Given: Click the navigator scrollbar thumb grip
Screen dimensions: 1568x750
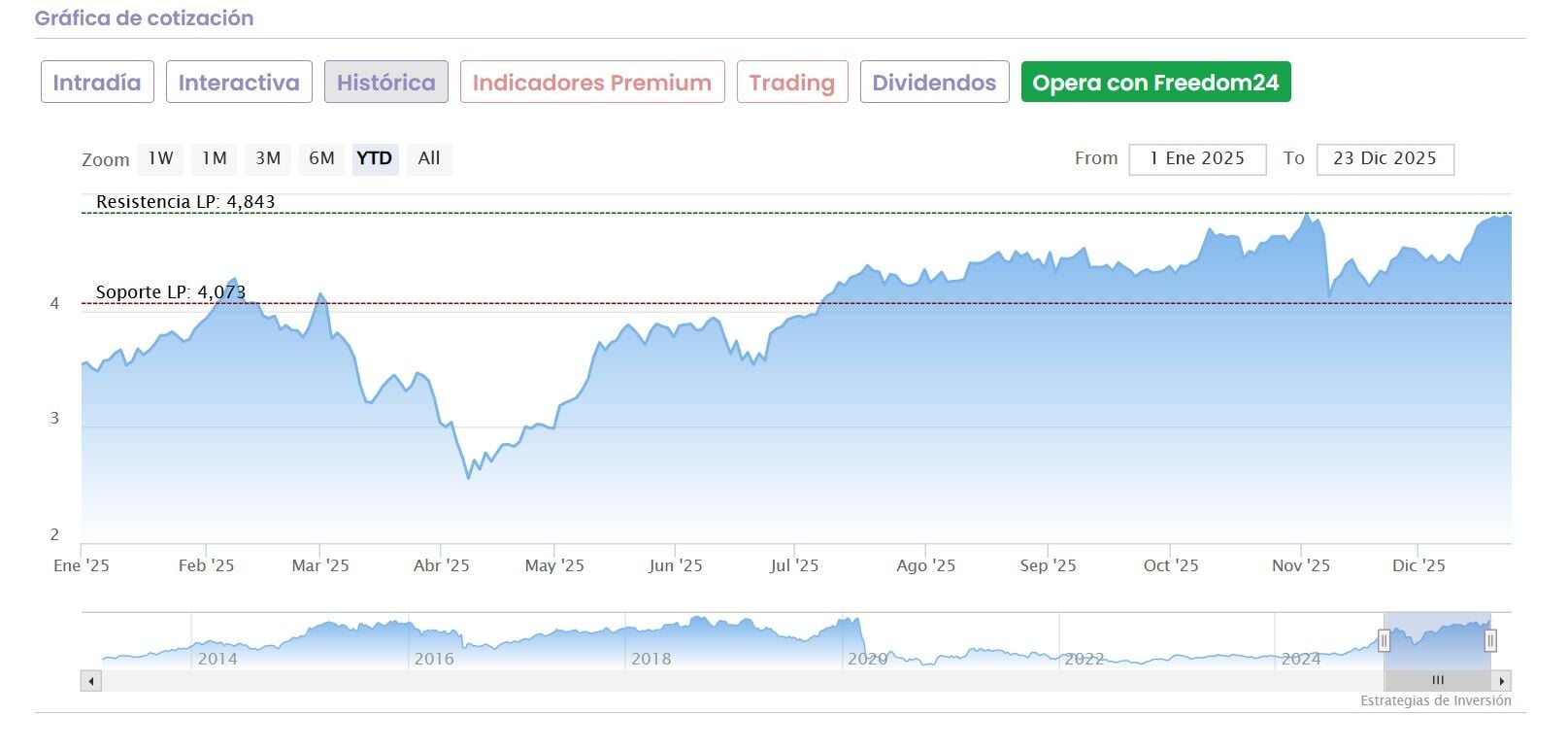Looking at the screenshot, I should click(1438, 681).
